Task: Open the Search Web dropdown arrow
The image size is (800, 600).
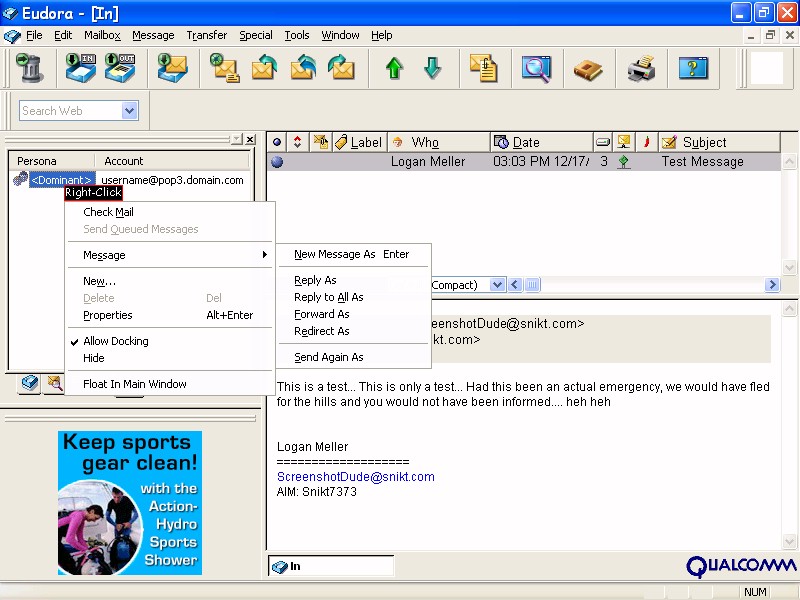Action: tap(130, 110)
